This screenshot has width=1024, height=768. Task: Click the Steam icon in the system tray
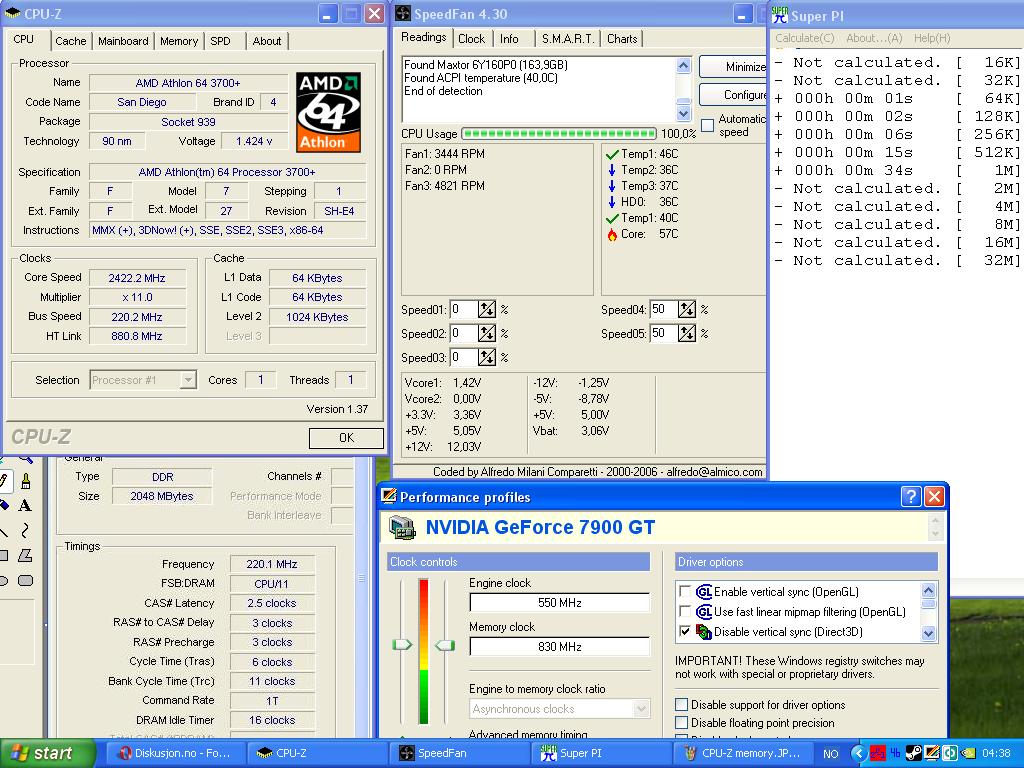(x=914, y=754)
